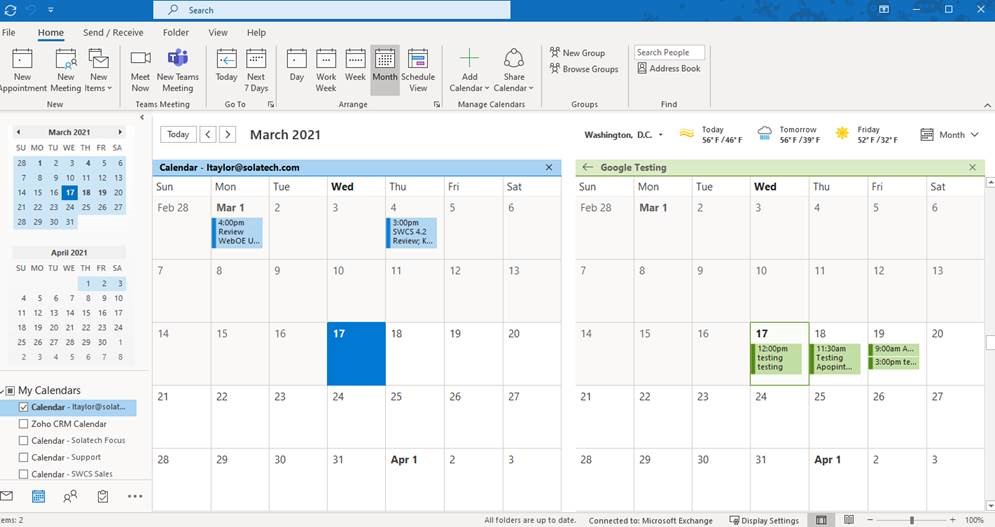The width and height of the screenshot is (995, 527).
Task: Click the top Search box
Action: (x=331, y=10)
